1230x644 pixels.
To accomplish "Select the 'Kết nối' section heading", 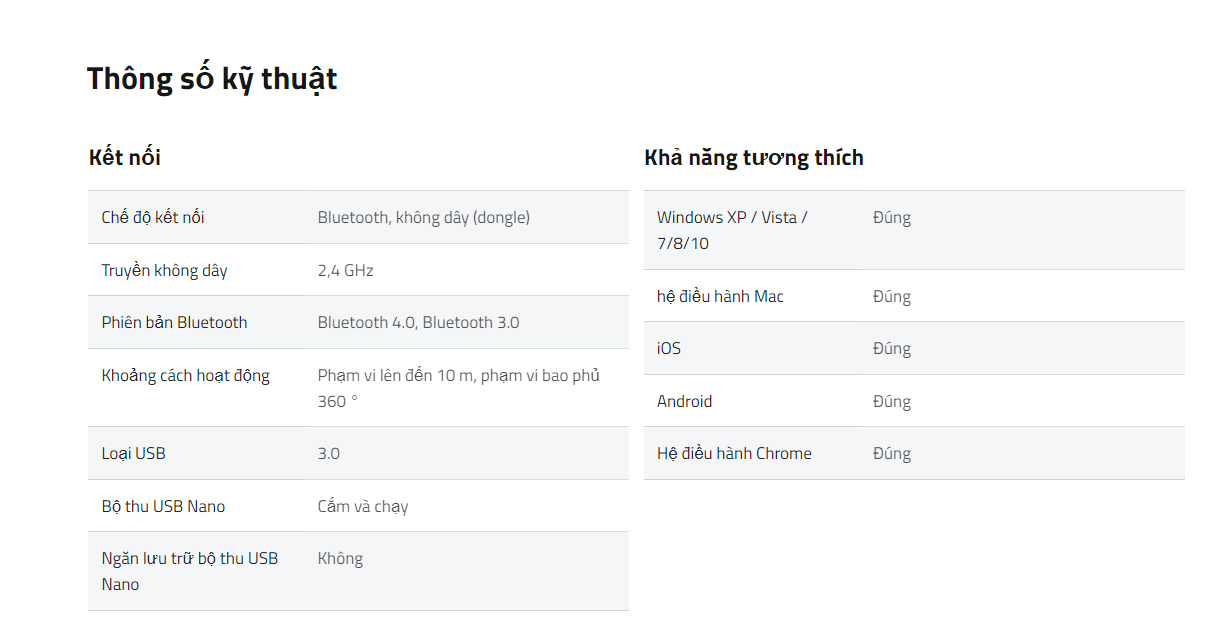I will (125, 157).
